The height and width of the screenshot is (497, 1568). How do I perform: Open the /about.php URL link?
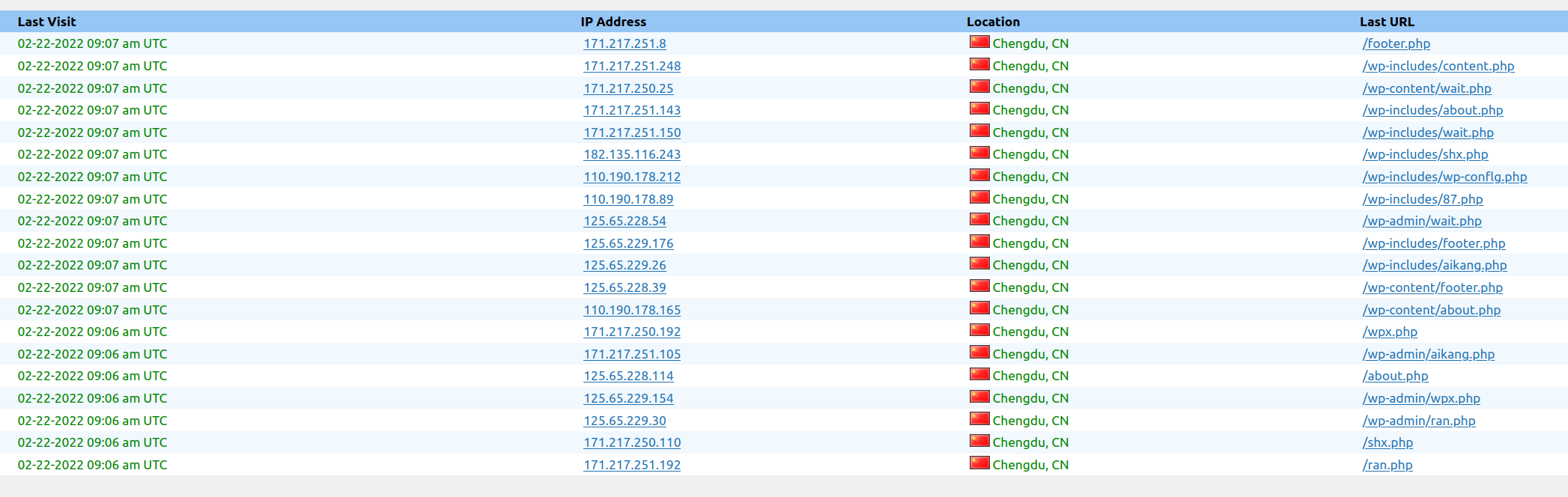[x=1395, y=376]
